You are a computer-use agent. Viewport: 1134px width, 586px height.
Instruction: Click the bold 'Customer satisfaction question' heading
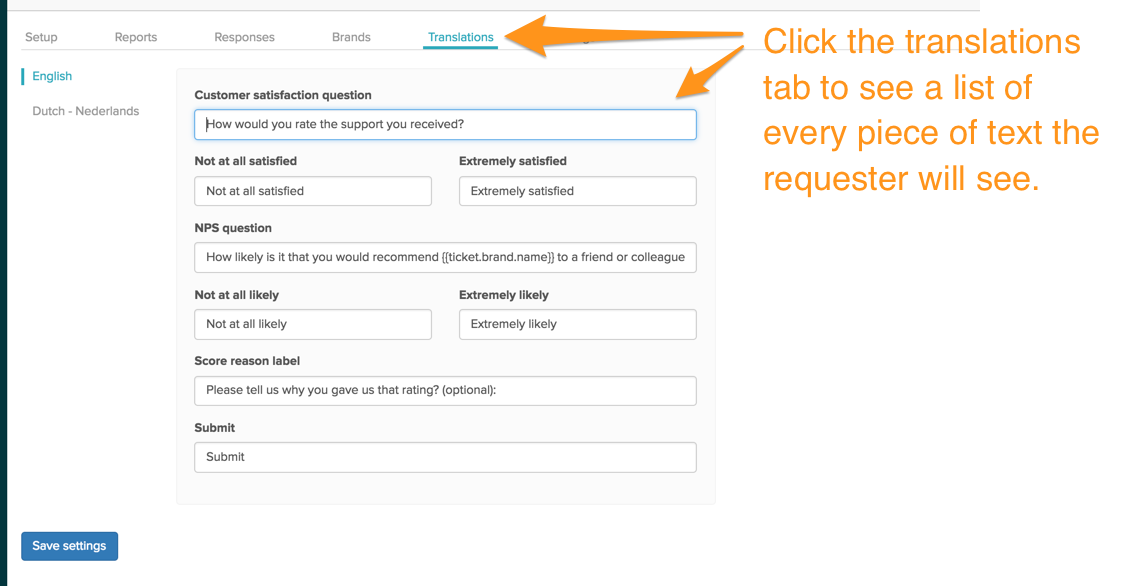coord(283,95)
